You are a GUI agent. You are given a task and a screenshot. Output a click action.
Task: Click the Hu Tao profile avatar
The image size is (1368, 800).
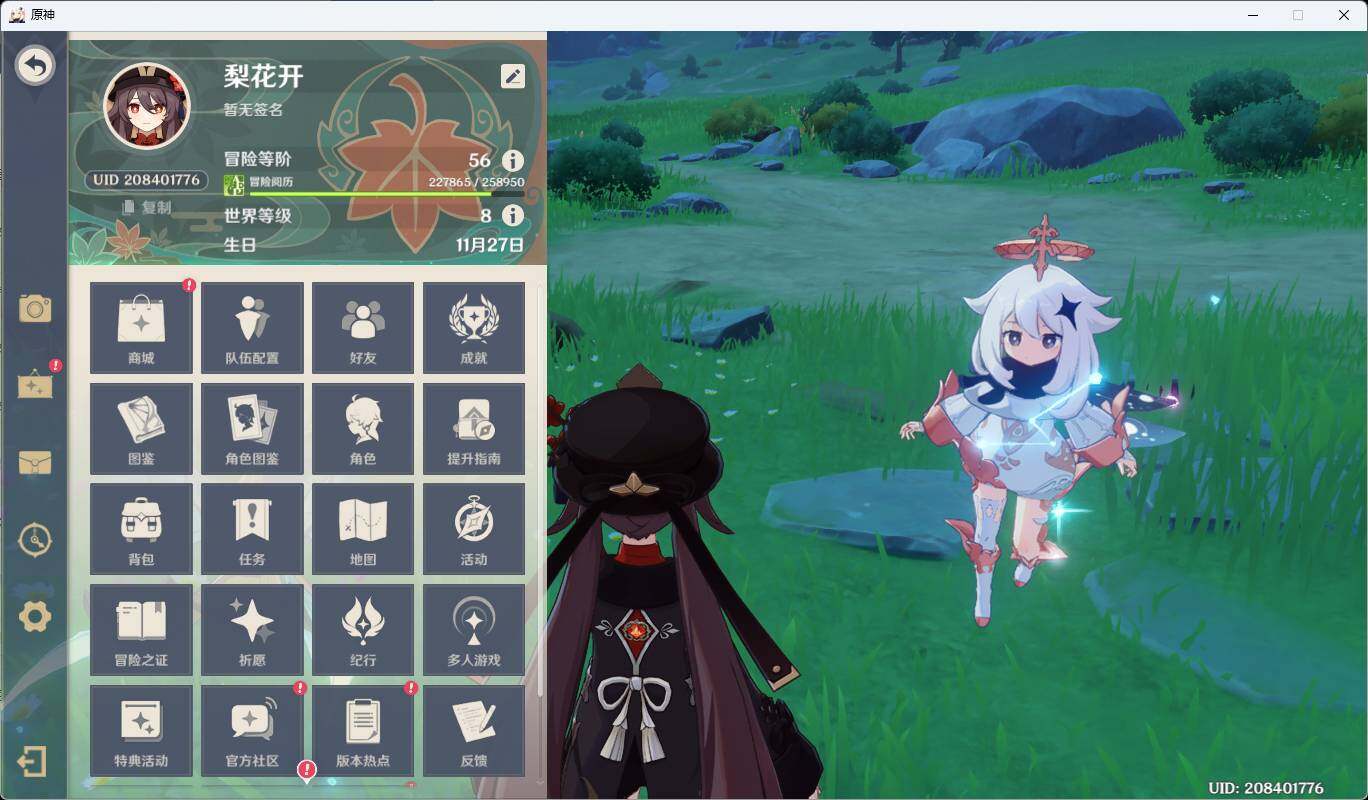147,107
